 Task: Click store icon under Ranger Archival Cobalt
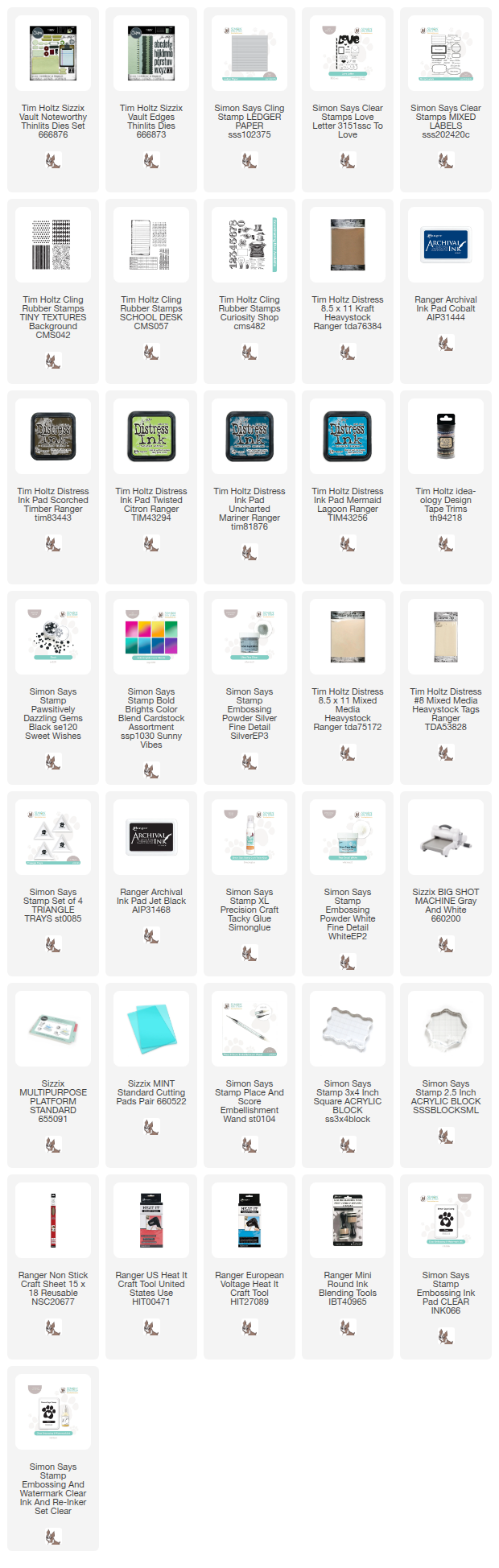446,343
